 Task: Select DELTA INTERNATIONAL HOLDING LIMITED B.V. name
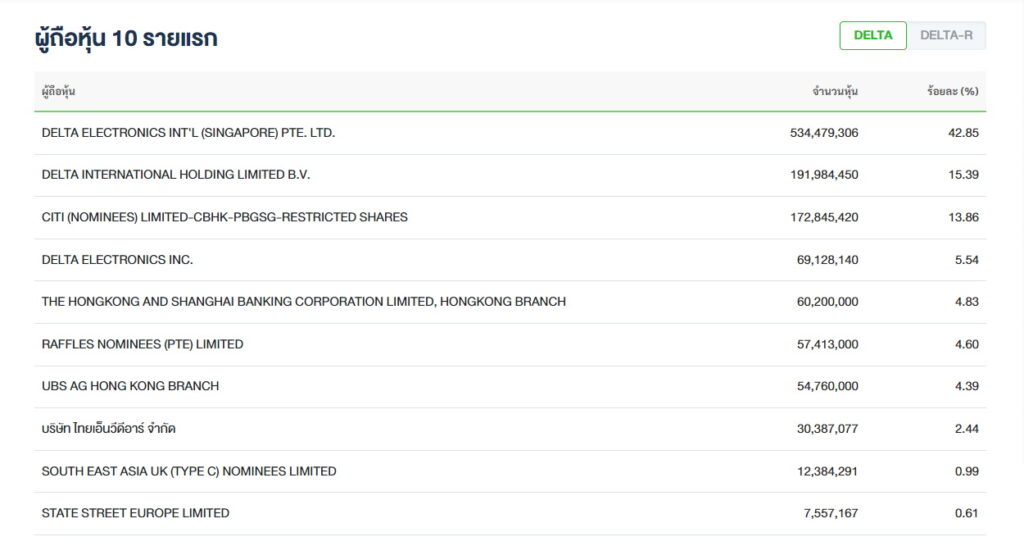pos(176,174)
